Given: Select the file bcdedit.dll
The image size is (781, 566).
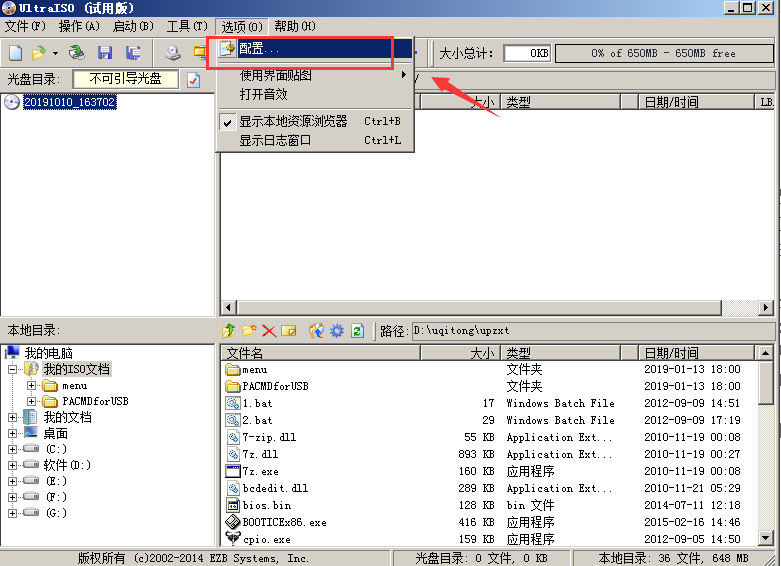Looking at the screenshot, I should (275, 488).
